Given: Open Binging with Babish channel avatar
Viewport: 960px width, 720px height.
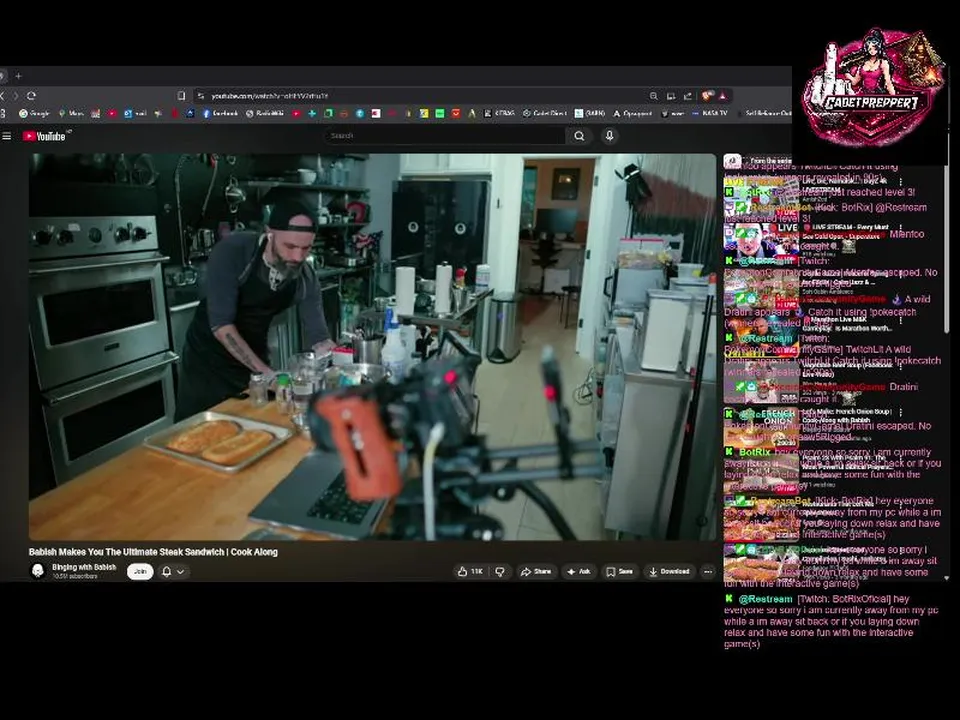Looking at the screenshot, I should (38, 571).
